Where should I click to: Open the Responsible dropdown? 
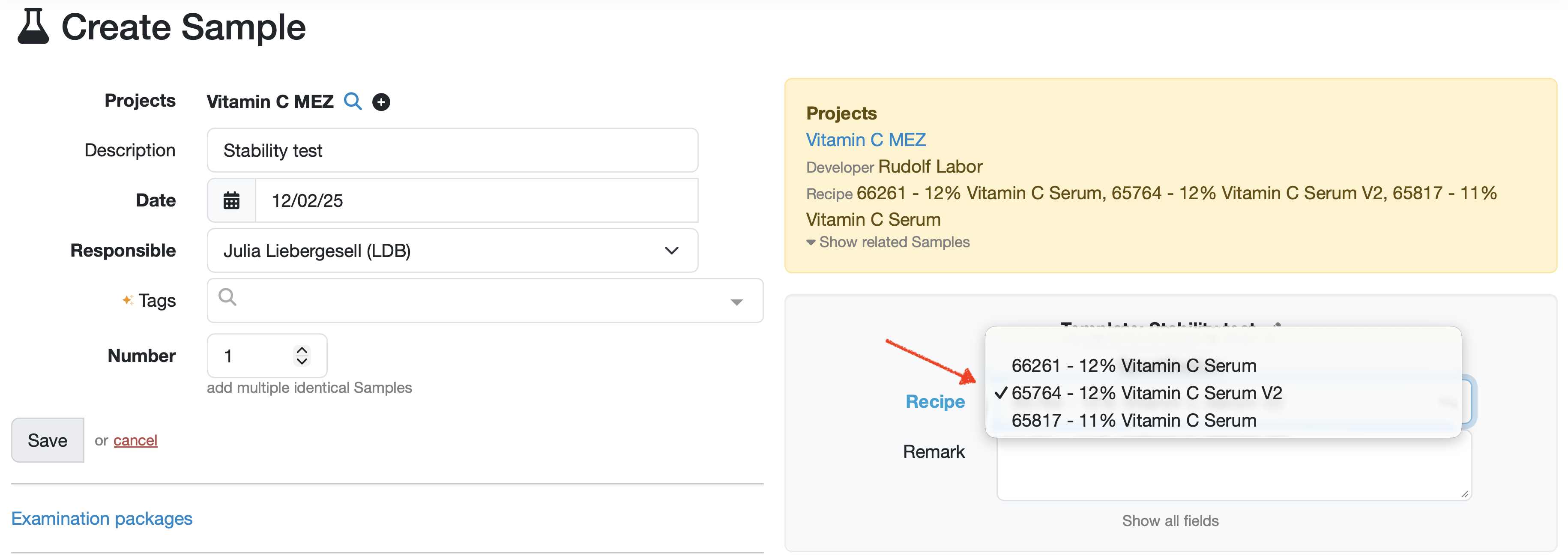point(452,251)
